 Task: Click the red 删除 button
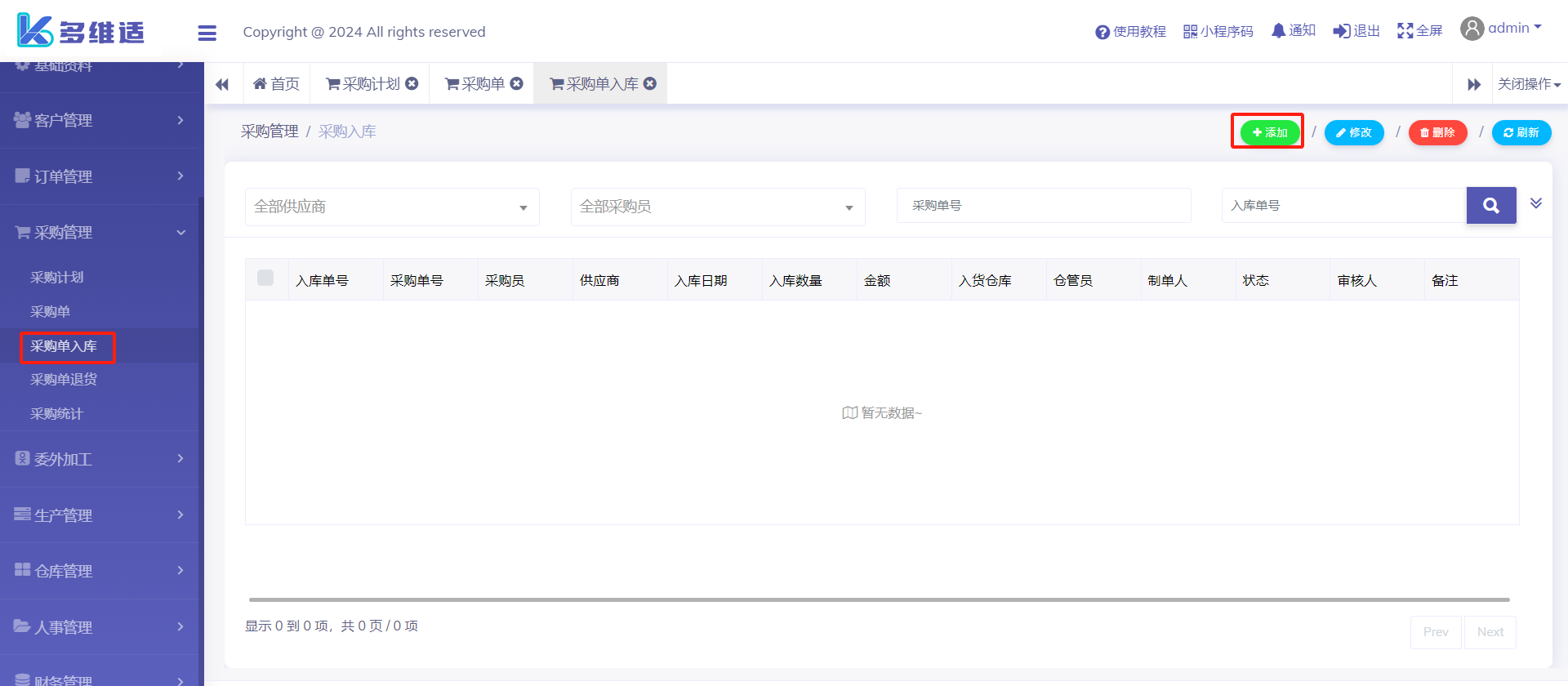tap(1437, 132)
